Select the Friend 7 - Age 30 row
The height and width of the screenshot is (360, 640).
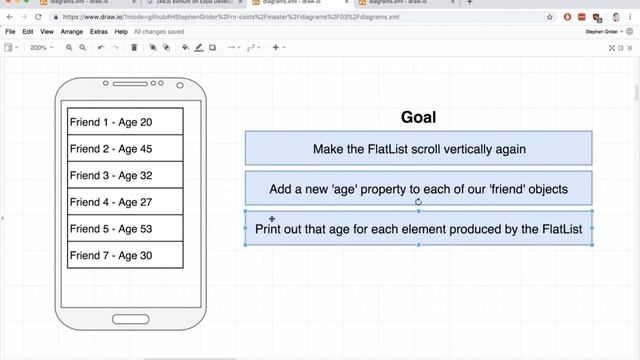coord(125,255)
